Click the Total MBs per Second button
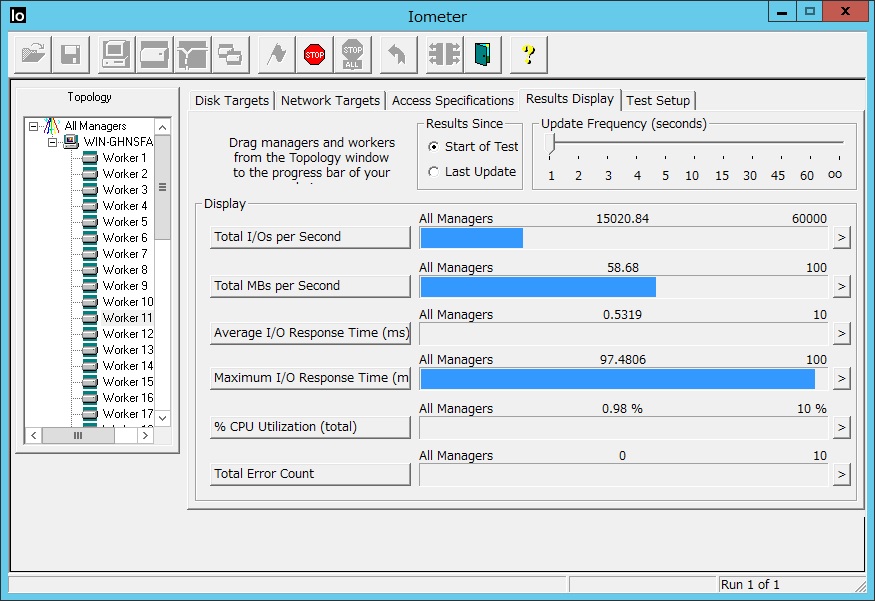875x601 pixels. click(310, 286)
